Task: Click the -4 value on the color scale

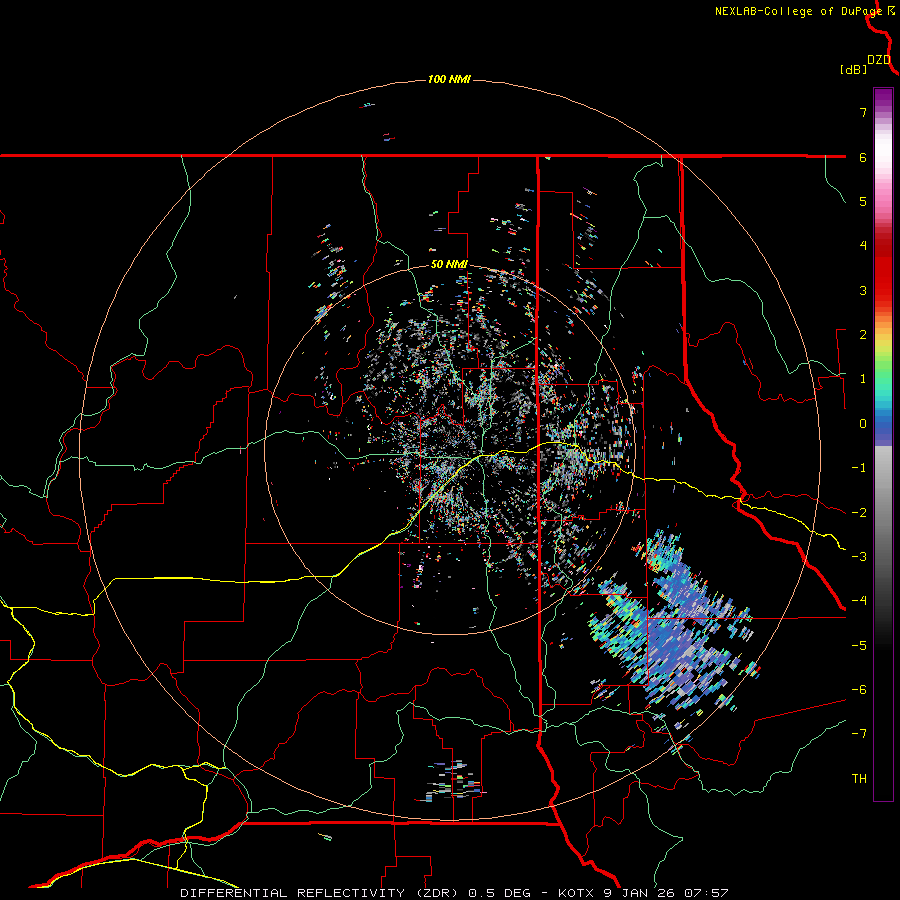Action: click(859, 601)
